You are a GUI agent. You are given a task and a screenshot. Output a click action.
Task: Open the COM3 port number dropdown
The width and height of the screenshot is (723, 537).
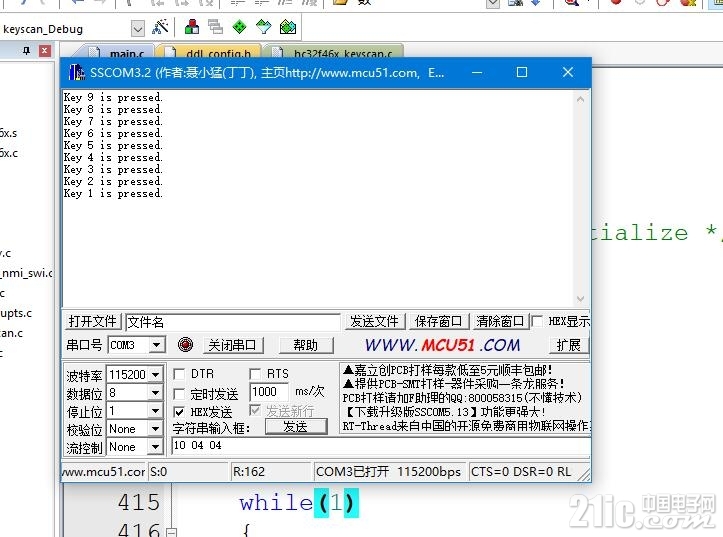157,345
